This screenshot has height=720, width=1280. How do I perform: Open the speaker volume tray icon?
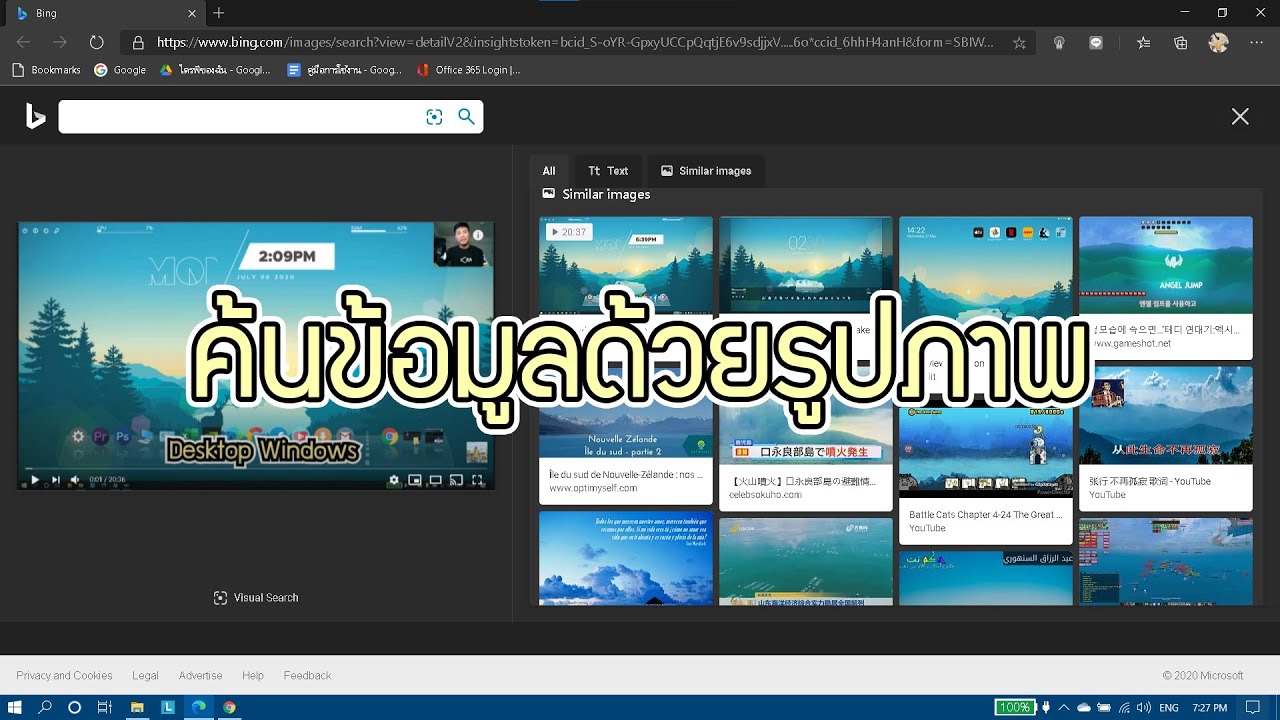click(1144, 707)
